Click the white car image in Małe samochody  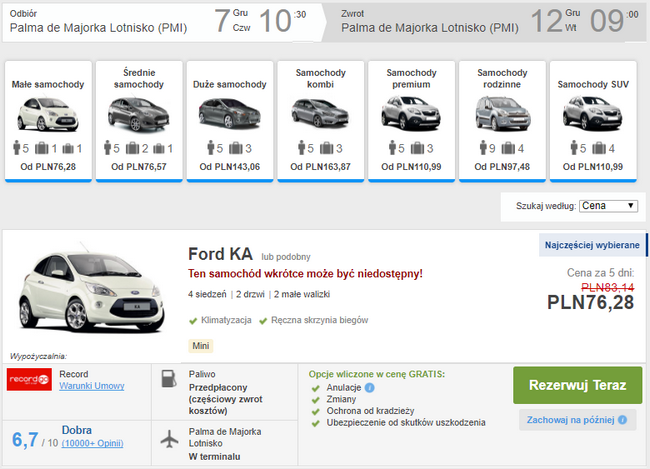(x=48, y=114)
